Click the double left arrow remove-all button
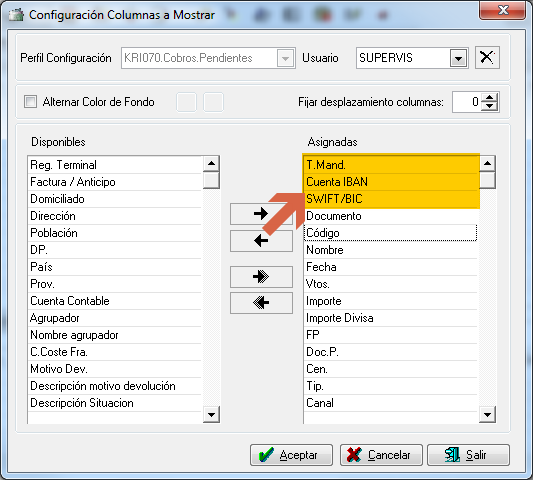Screen dimensions: 533x480 point(261,303)
